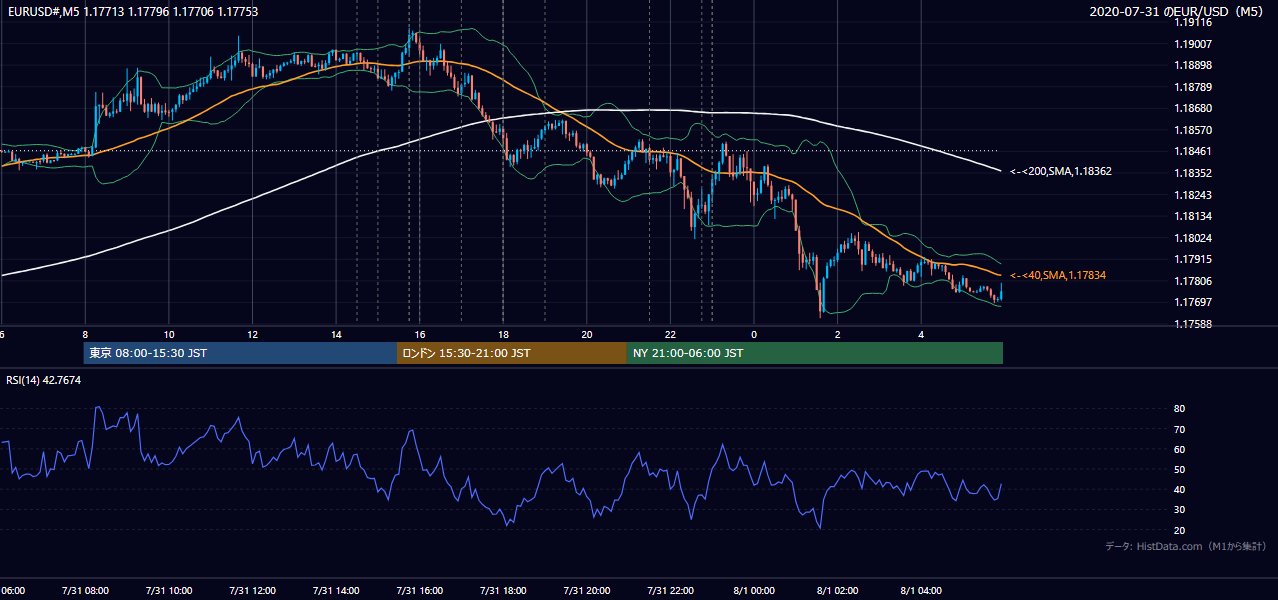
Task: Click price axis value 1.18789
Action: pyautogui.click(x=1192, y=87)
